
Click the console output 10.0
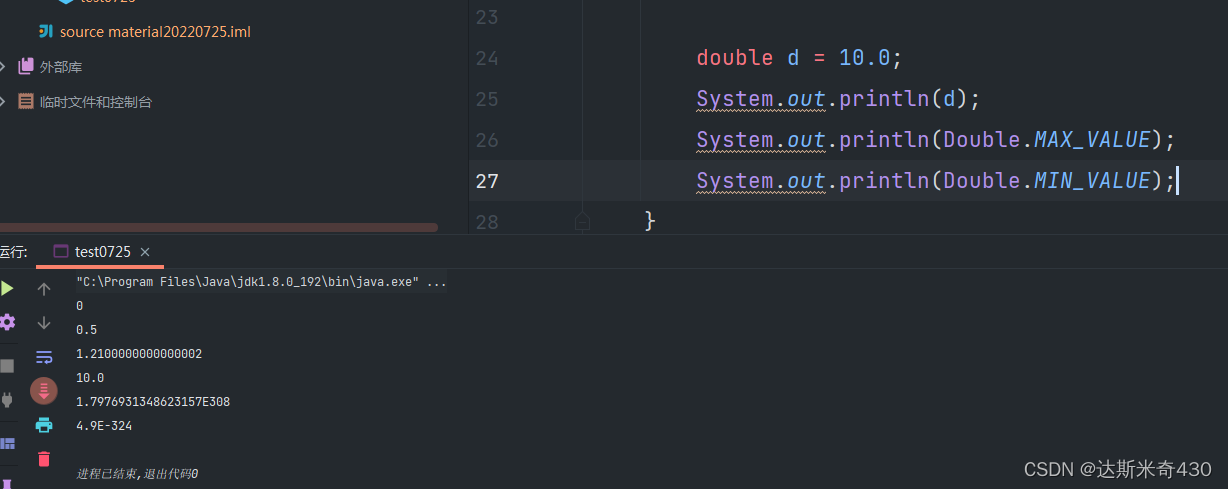(x=90, y=378)
